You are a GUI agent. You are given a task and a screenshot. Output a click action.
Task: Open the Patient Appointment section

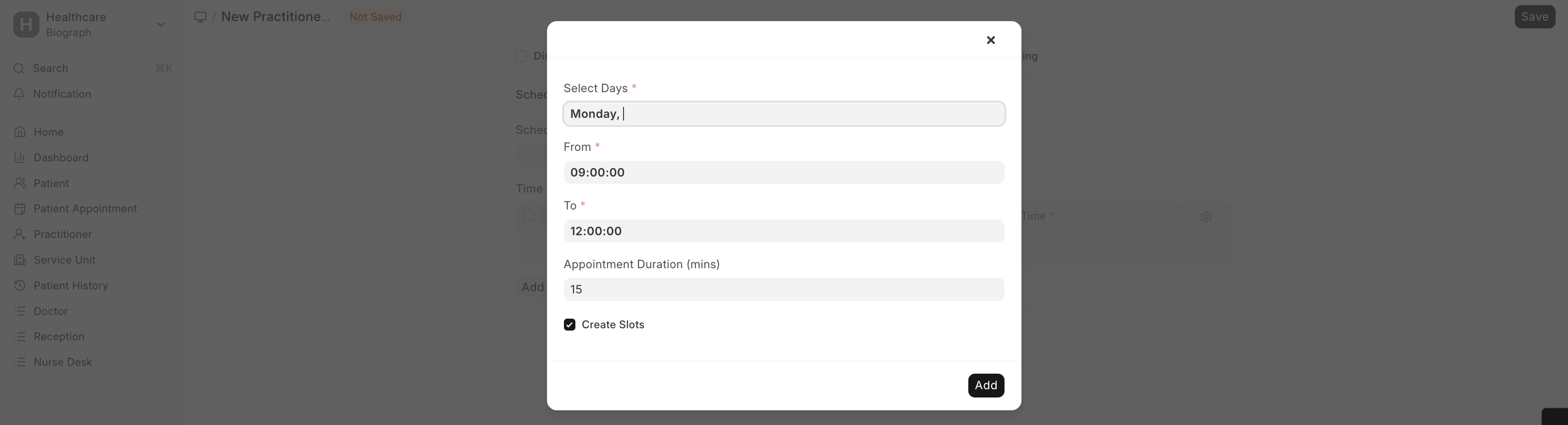(85, 208)
